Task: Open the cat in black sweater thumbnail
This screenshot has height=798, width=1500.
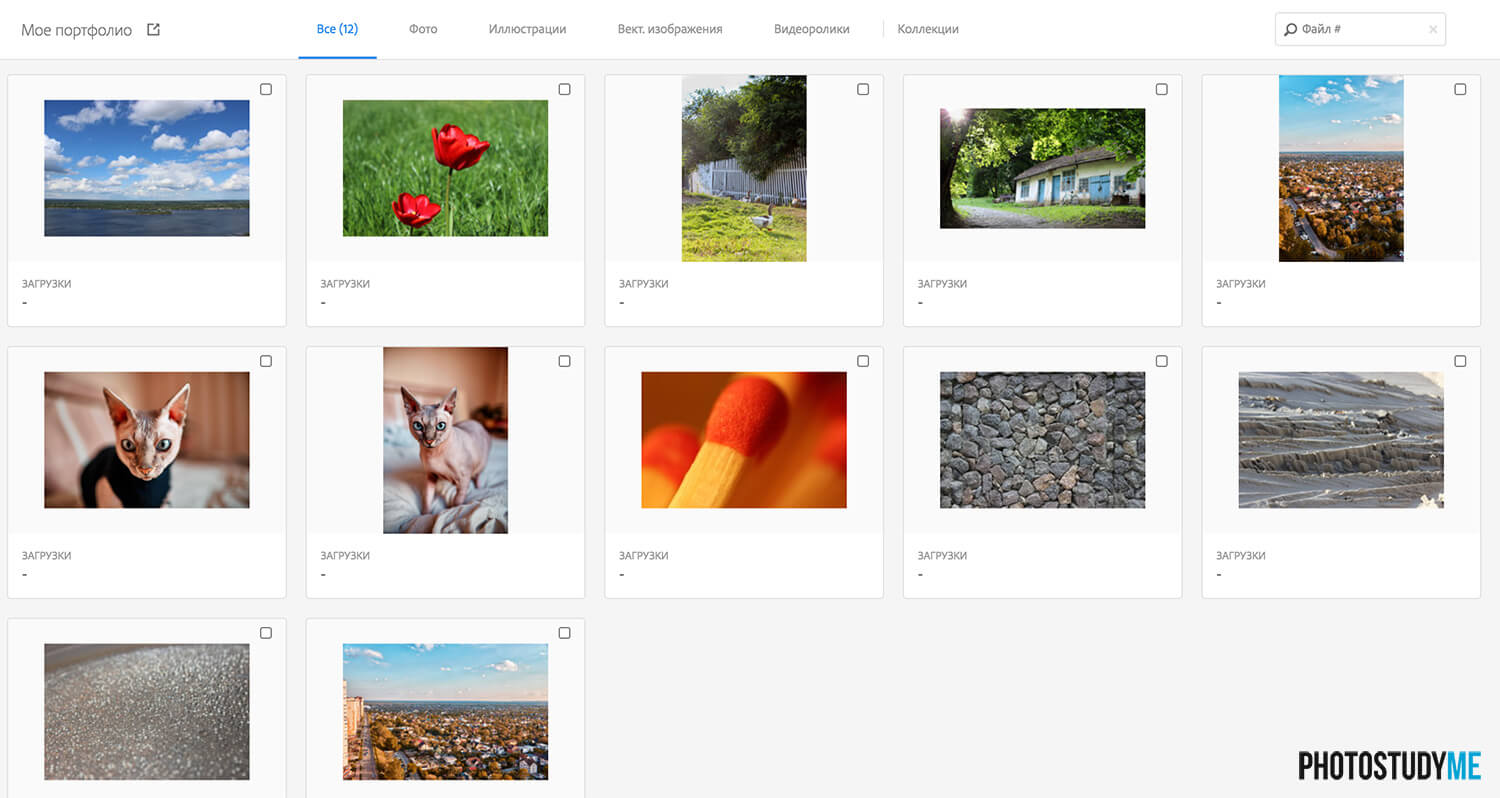Action: (x=147, y=440)
